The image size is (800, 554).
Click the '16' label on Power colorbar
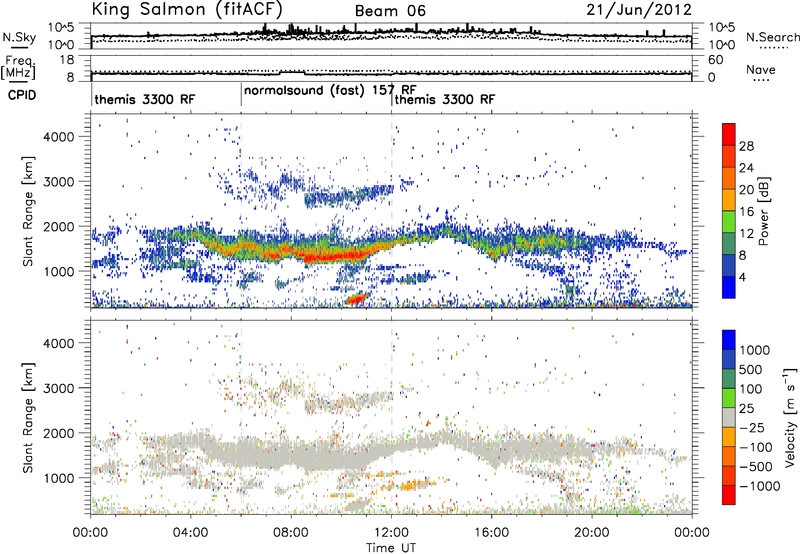[746, 212]
